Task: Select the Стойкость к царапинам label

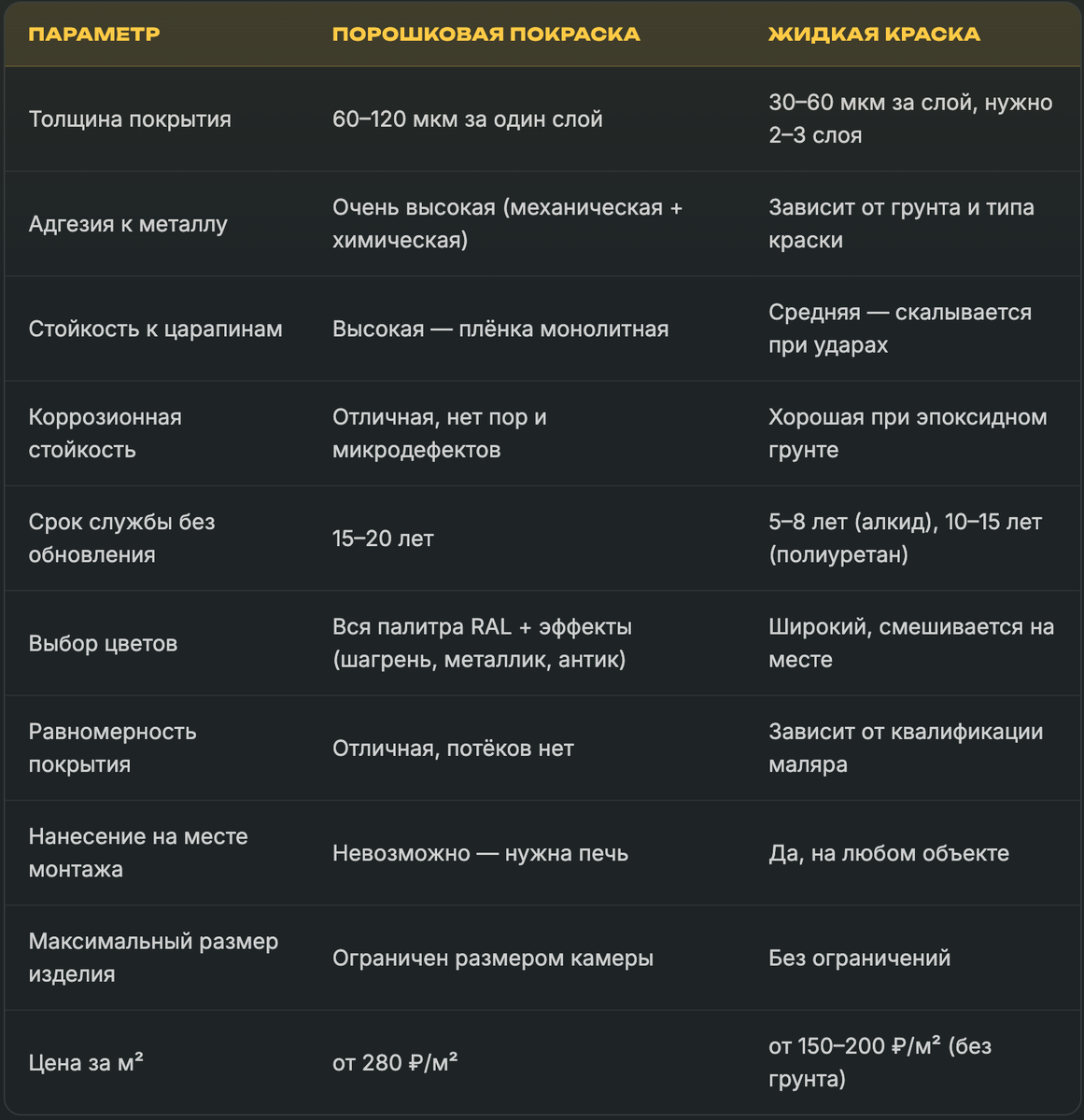Action: point(156,329)
